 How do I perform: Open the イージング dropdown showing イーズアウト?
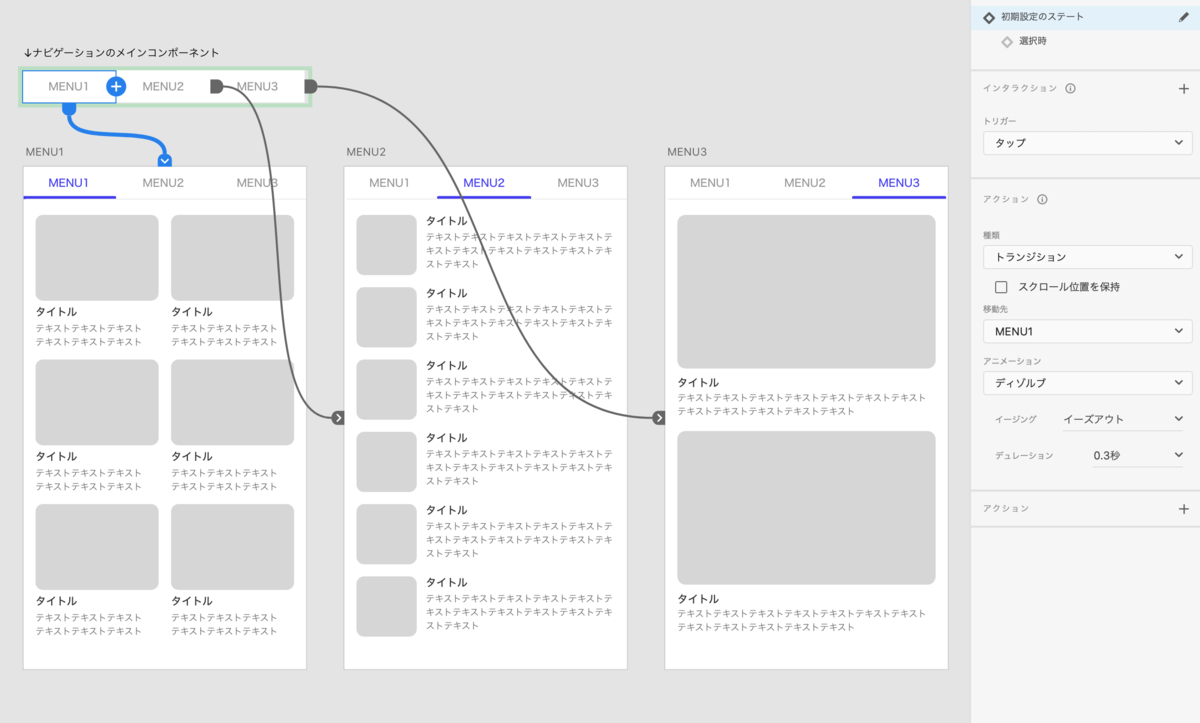tap(1123, 419)
